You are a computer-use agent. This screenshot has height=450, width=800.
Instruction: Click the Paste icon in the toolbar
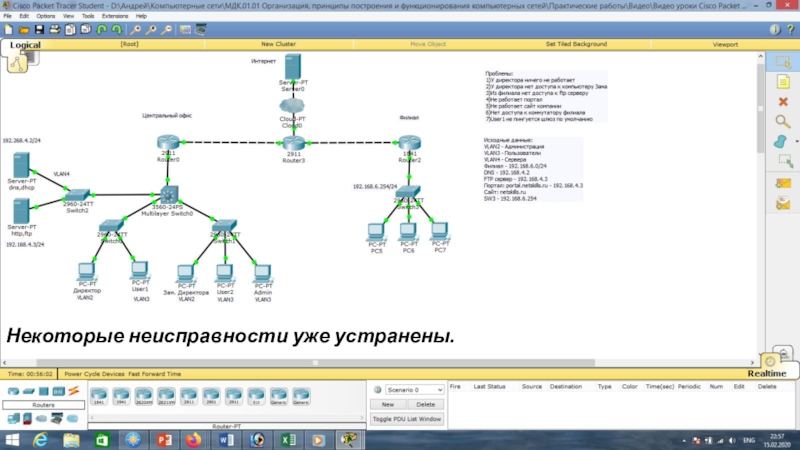tap(86, 30)
